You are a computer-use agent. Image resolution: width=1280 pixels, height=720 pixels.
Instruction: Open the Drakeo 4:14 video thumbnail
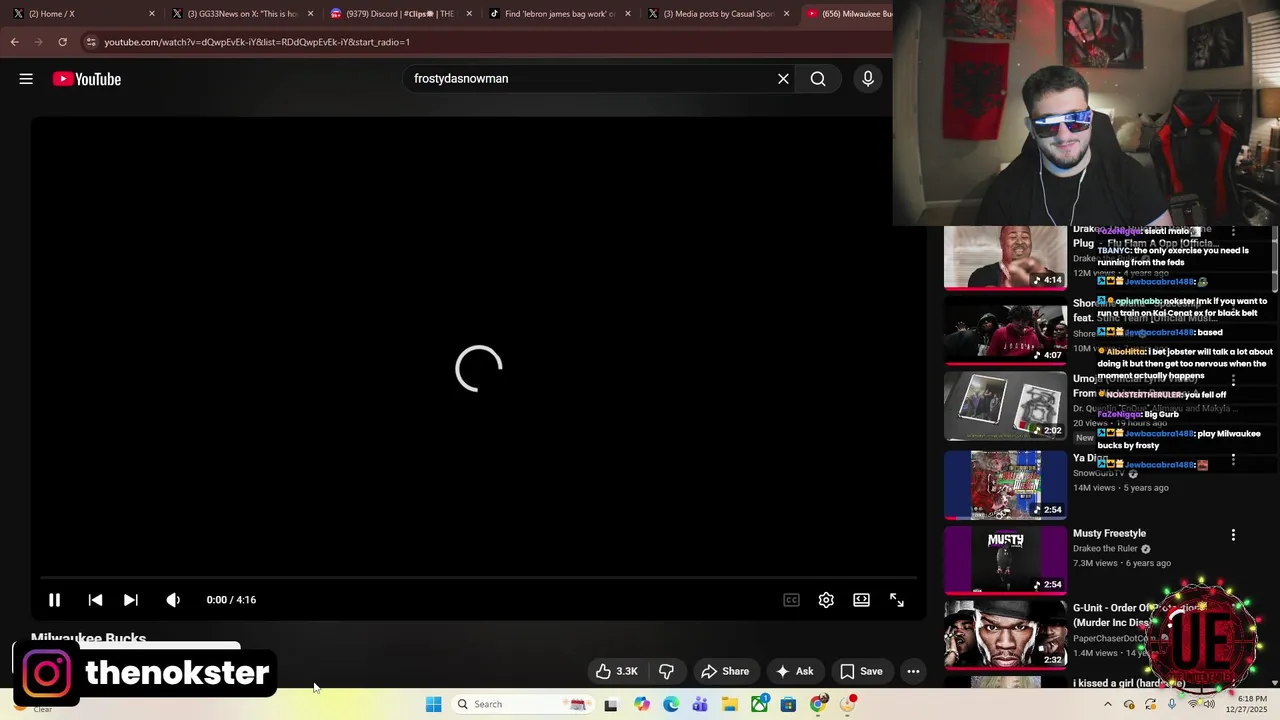pyautogui.click(x=1005, y=256)
